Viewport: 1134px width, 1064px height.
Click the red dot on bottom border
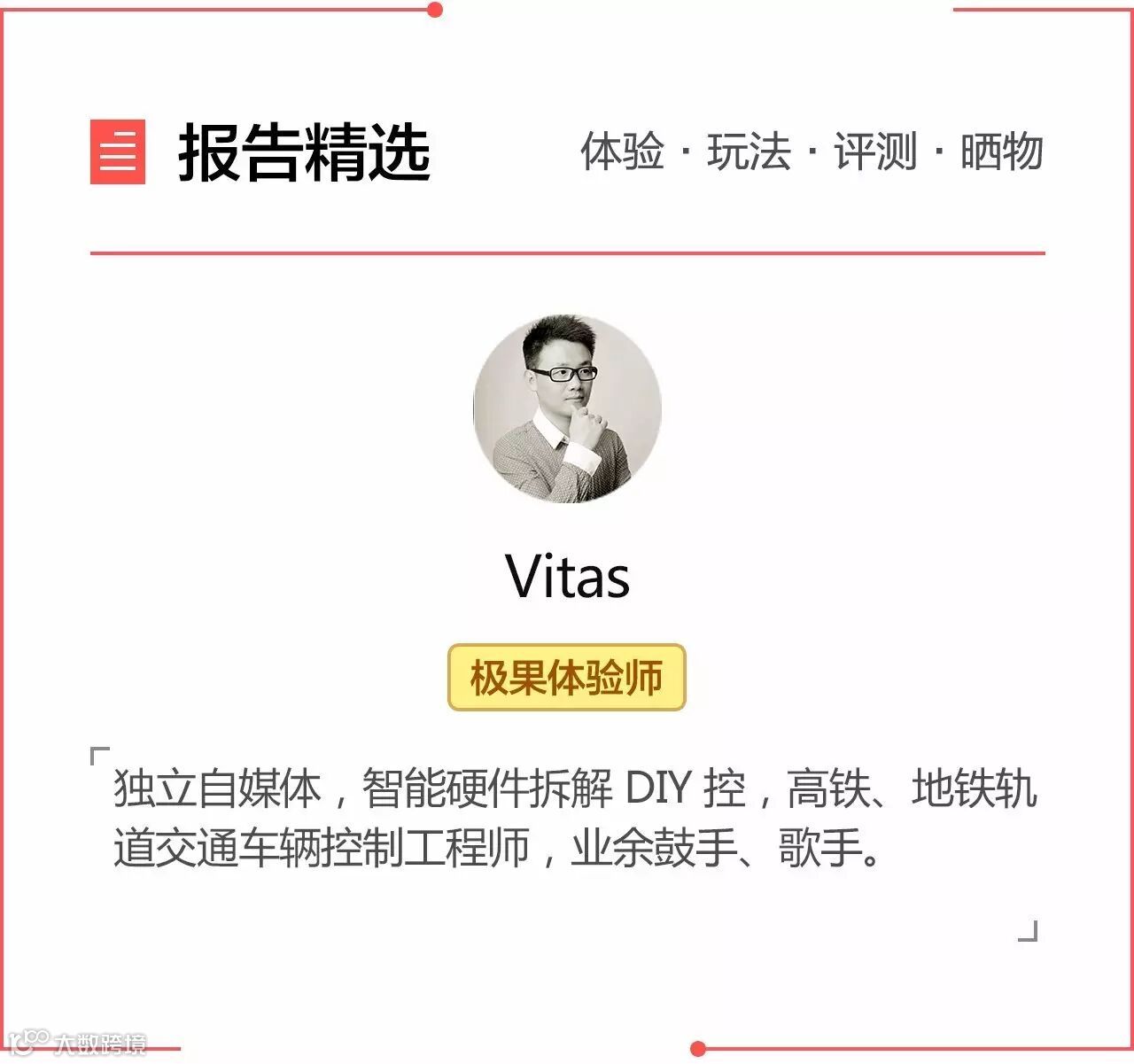[x=698, y=1050]
